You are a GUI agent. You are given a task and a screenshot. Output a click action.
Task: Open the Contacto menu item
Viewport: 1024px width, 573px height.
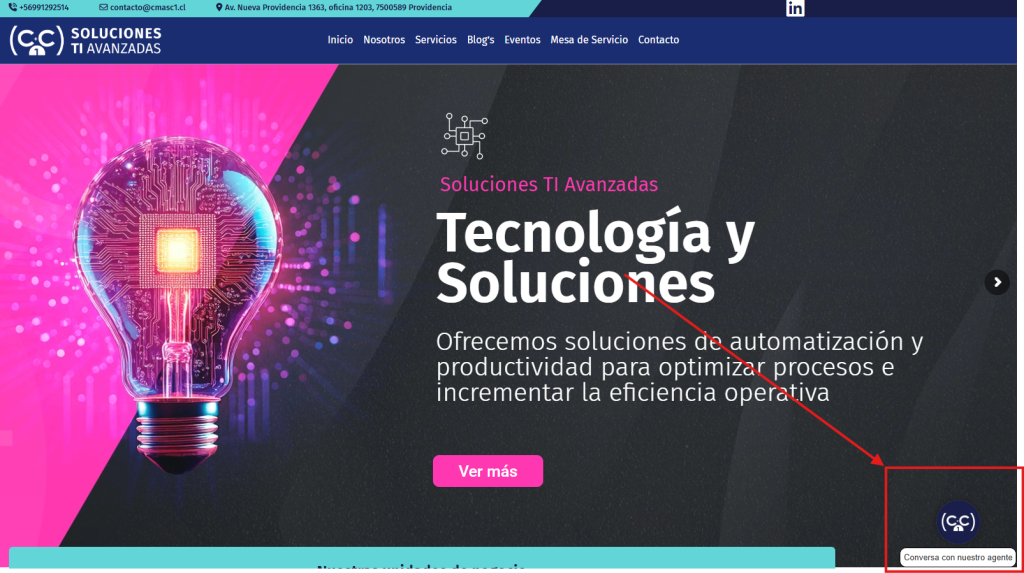coord(658,40)
